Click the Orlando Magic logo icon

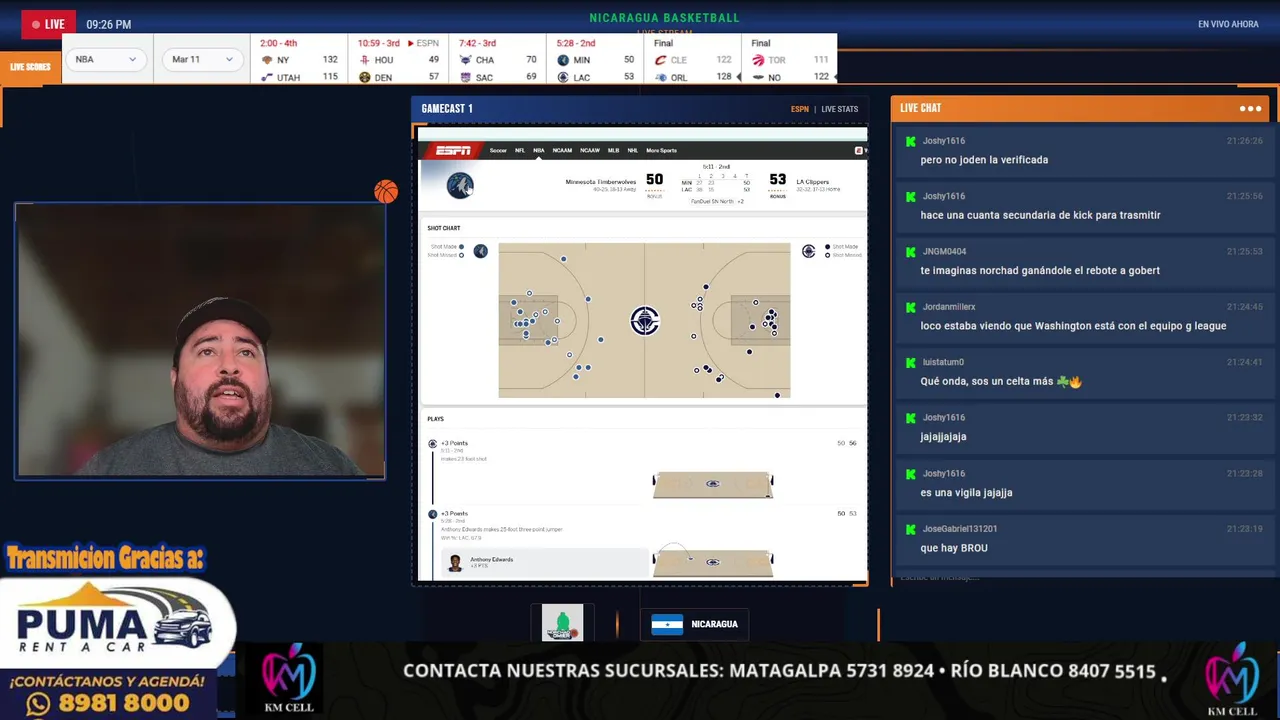(x=660, y=77)
